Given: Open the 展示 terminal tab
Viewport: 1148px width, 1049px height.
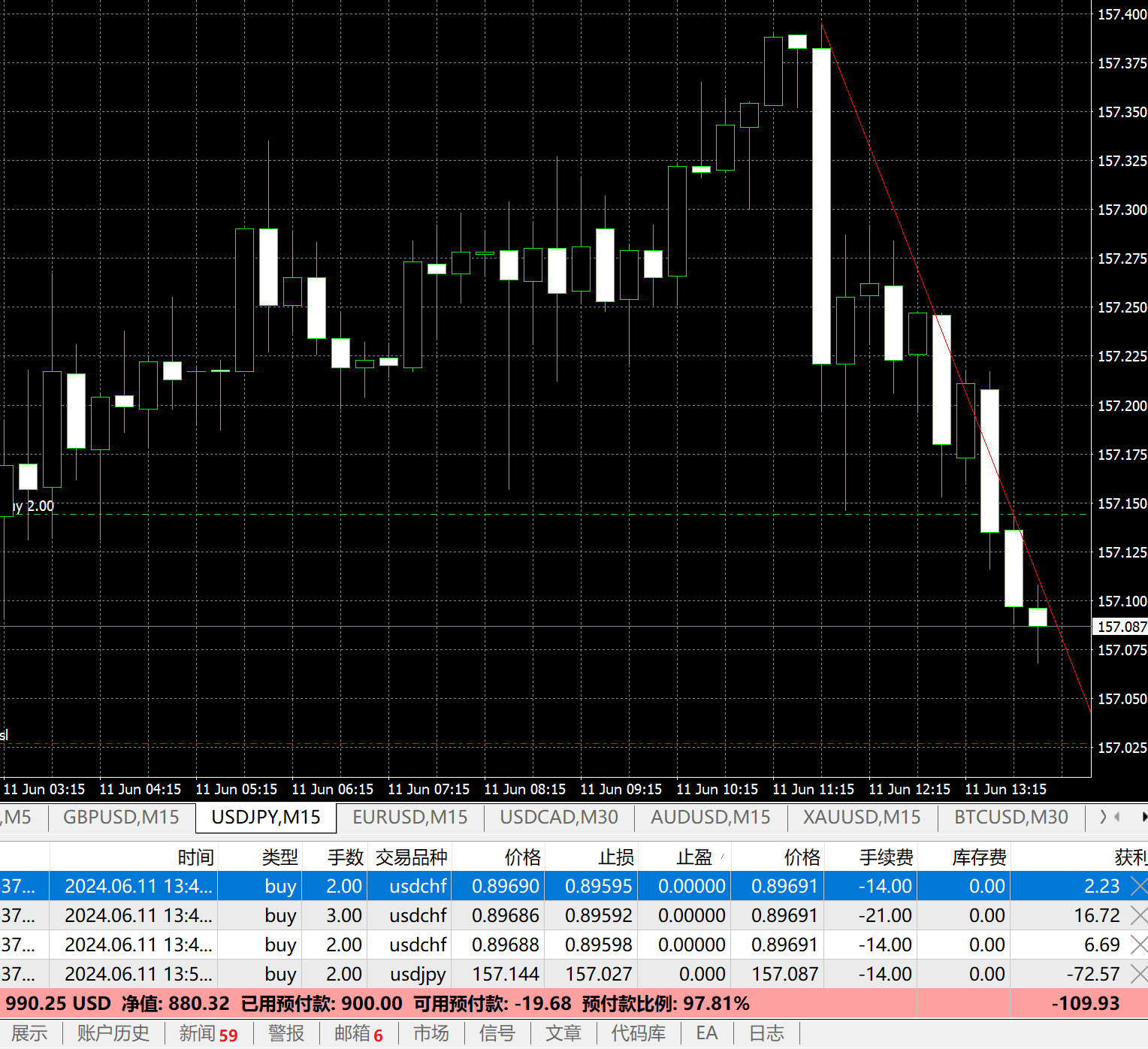Looking at the screenshot, I should coord(30,1033).
